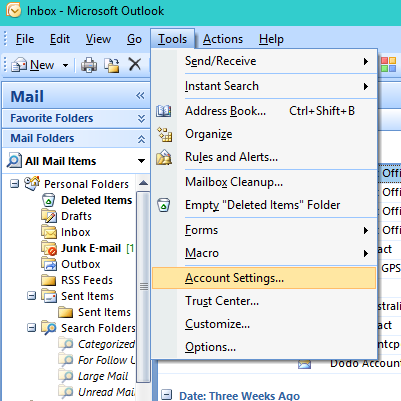This screenshot has width=401, height=401.
Task: Click the Large Mail search folder icon
Action: pos(66,376)
